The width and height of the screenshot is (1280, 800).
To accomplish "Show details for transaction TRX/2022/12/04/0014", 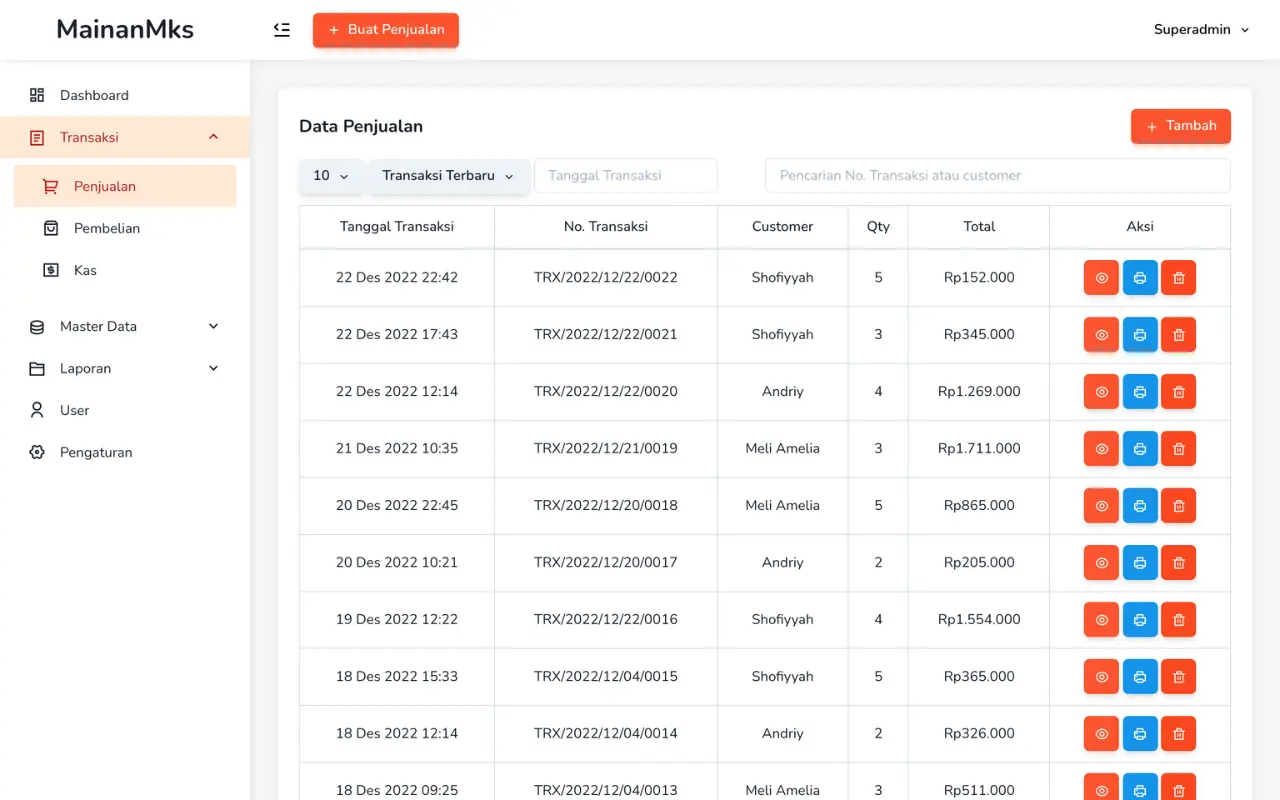I will pos(1101,734).
